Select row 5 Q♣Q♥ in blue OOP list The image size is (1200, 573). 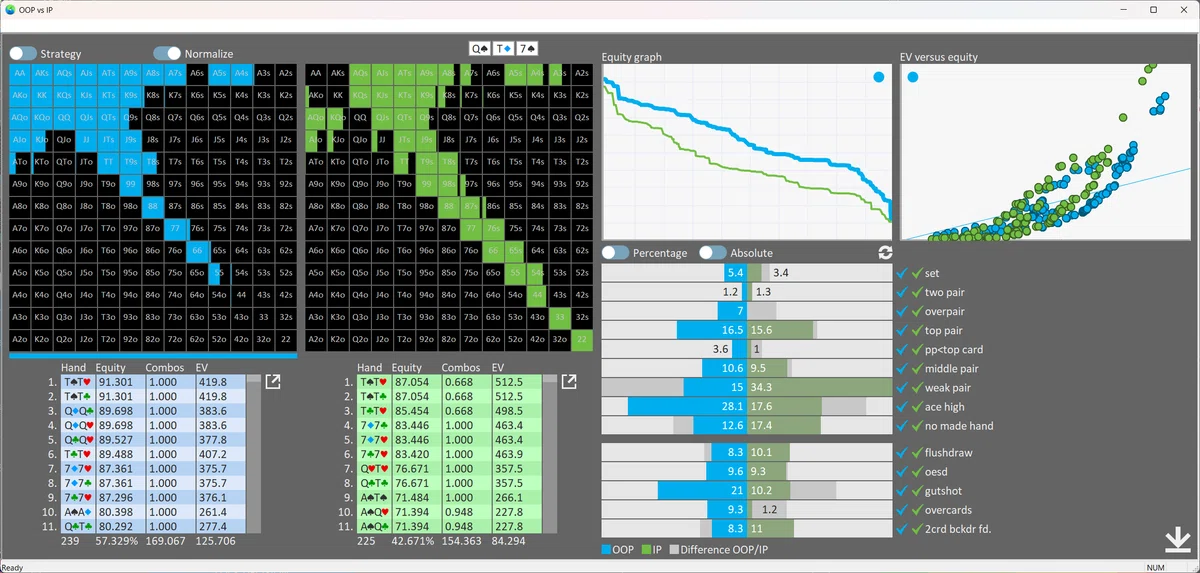click(x=152, y=440)
